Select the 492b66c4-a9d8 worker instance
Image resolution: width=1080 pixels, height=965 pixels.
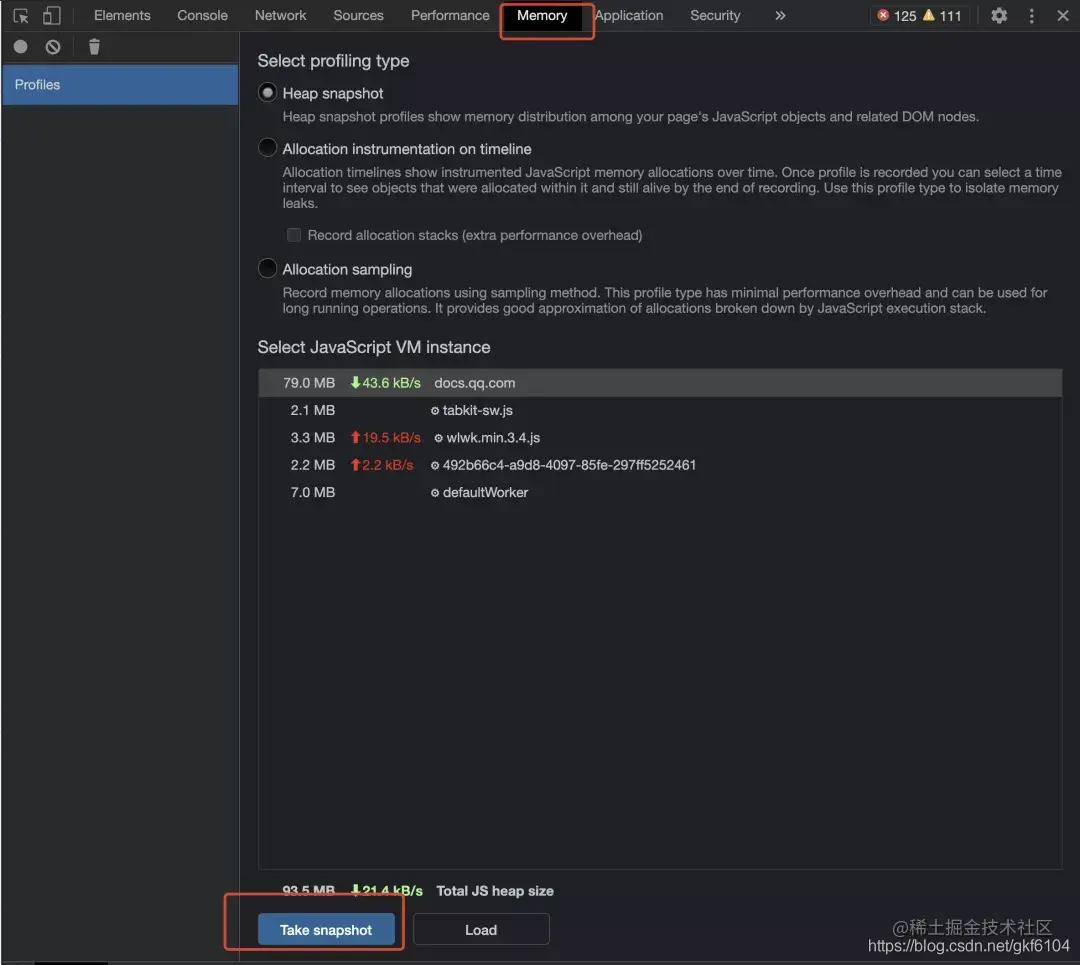tap(660, 465)
